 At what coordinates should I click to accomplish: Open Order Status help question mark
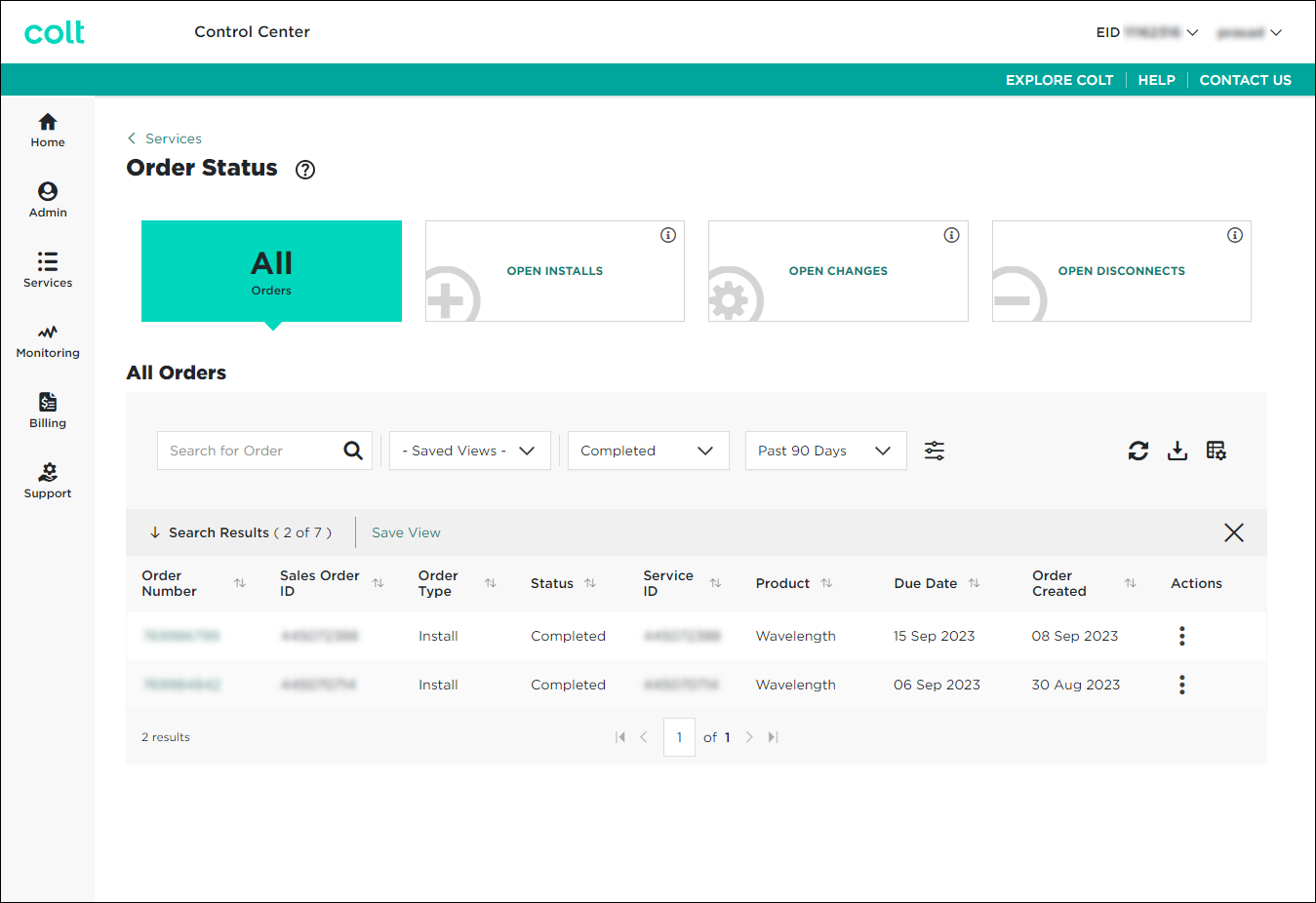coord(305,170)
